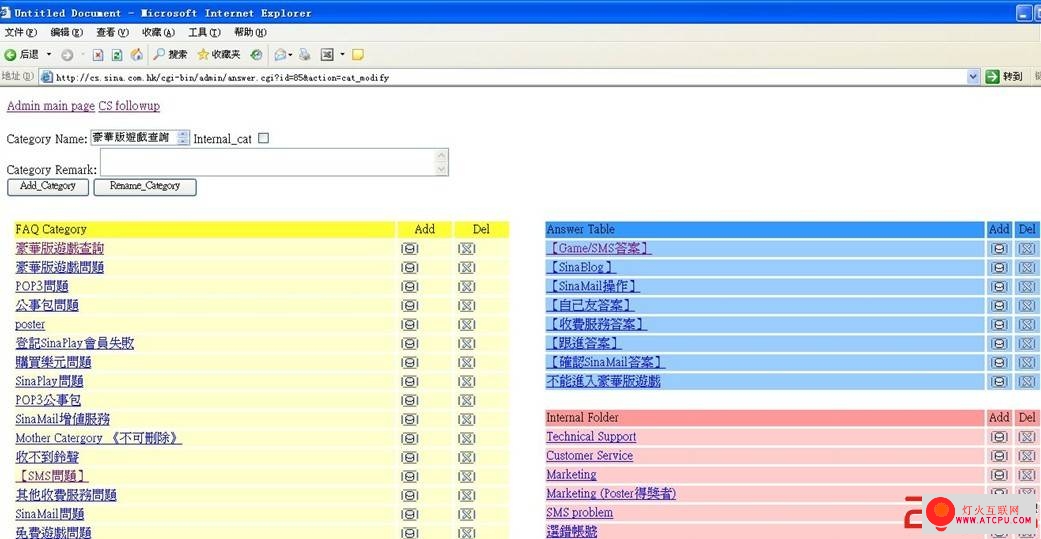Click the Add icon for 【SMS問題】
Viewport: 1041px width, 539px height.
click(x=410, y=476)
